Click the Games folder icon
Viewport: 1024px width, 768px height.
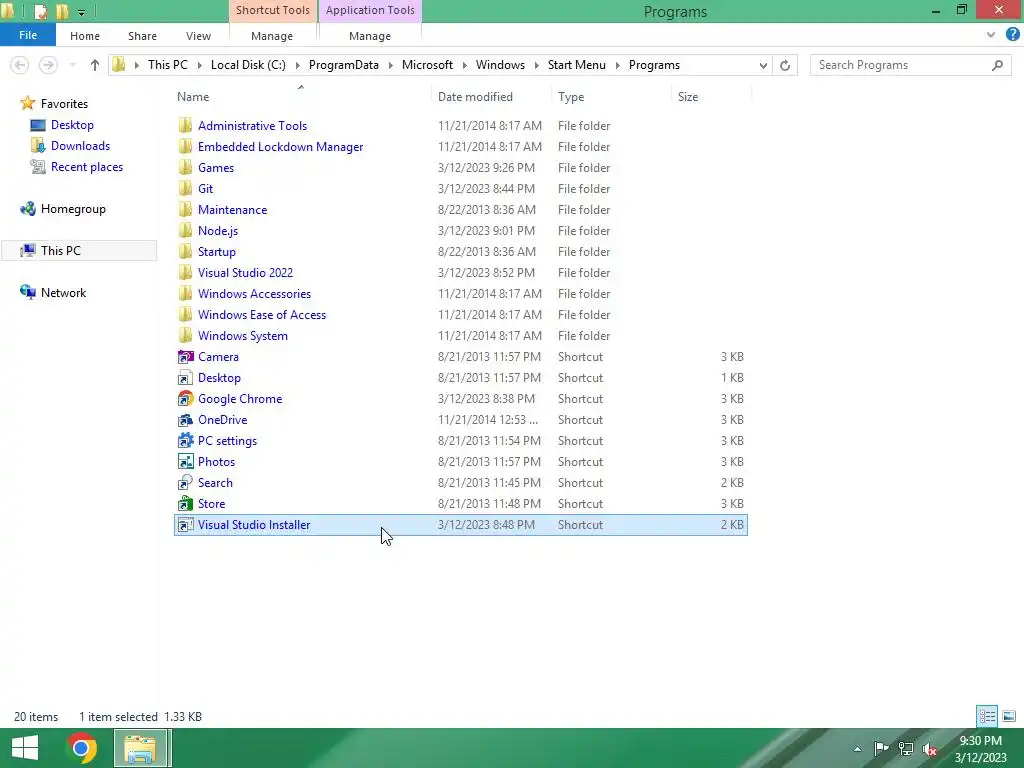[x=185, y=168]
